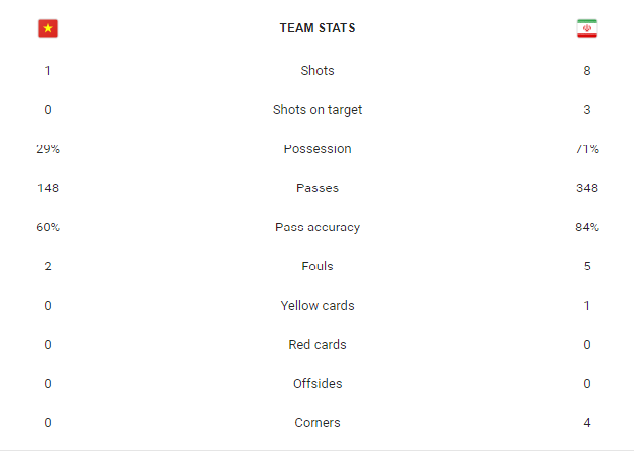Click the Red cards label
This screenshot has height=456, width=634.
pyautogui.click(x=317, y=344)
